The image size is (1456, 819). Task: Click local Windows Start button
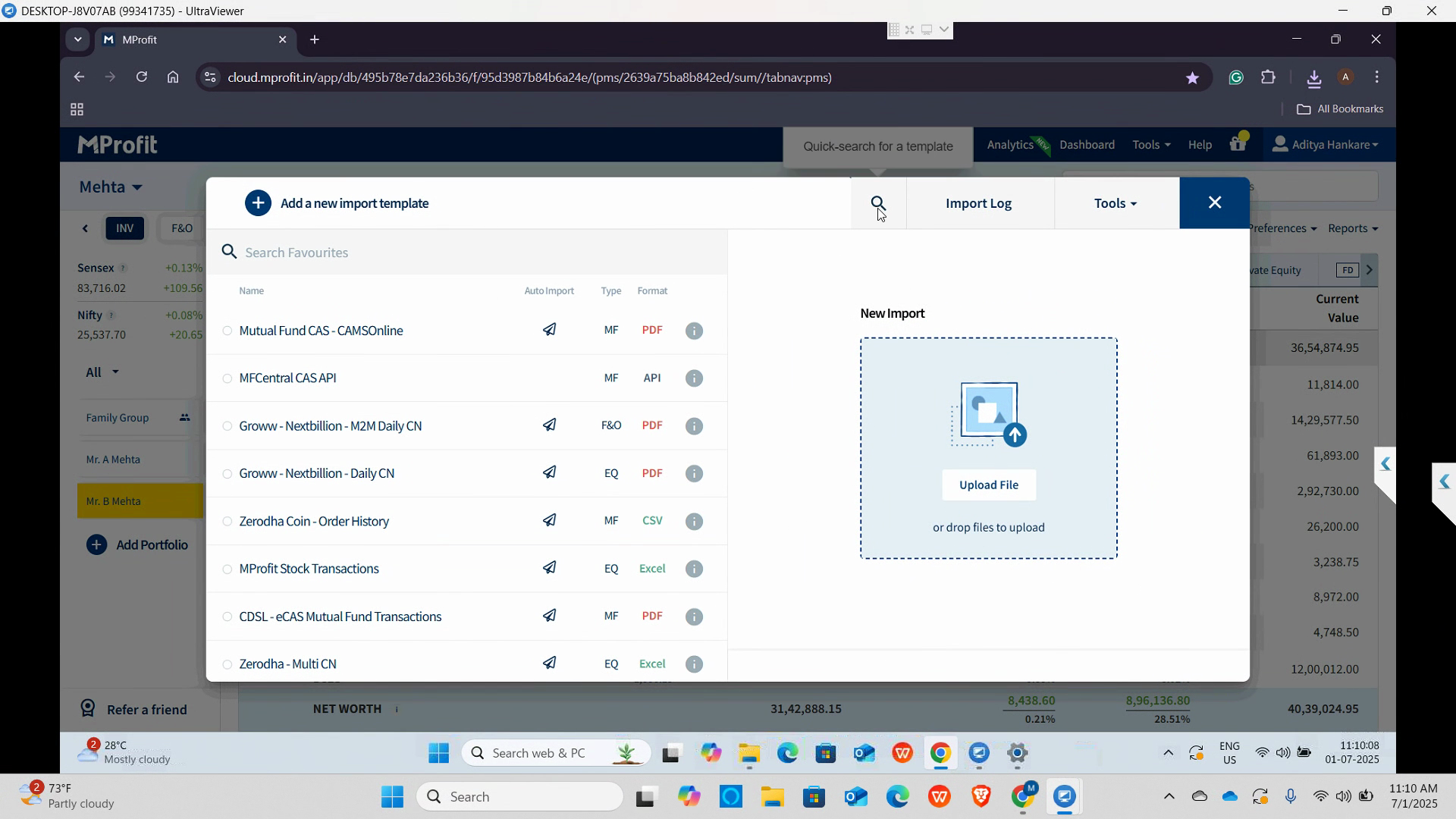tap(392, 797)
